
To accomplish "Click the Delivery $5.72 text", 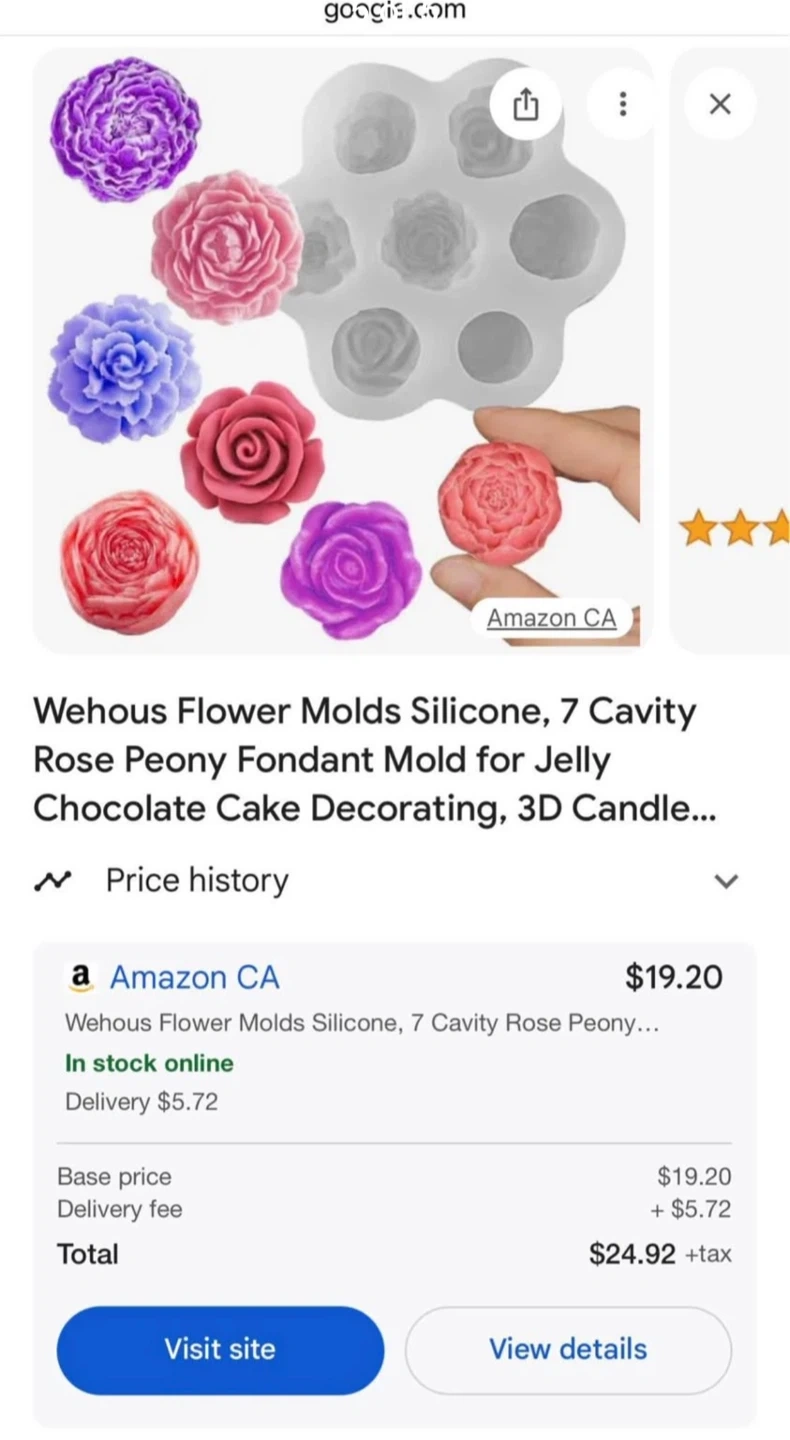I will click(x=141, y=1102).
